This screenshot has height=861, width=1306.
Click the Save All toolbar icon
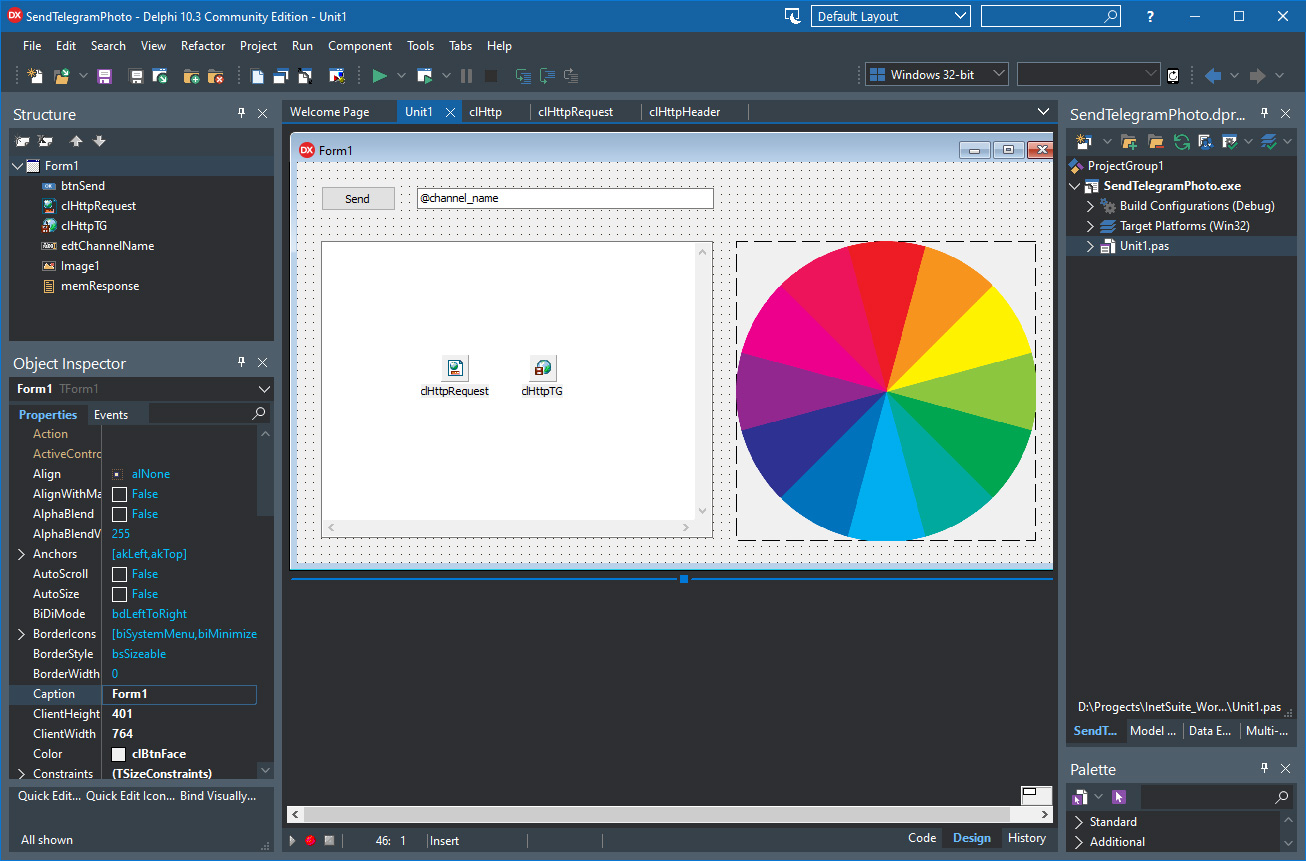click(137, 76)
